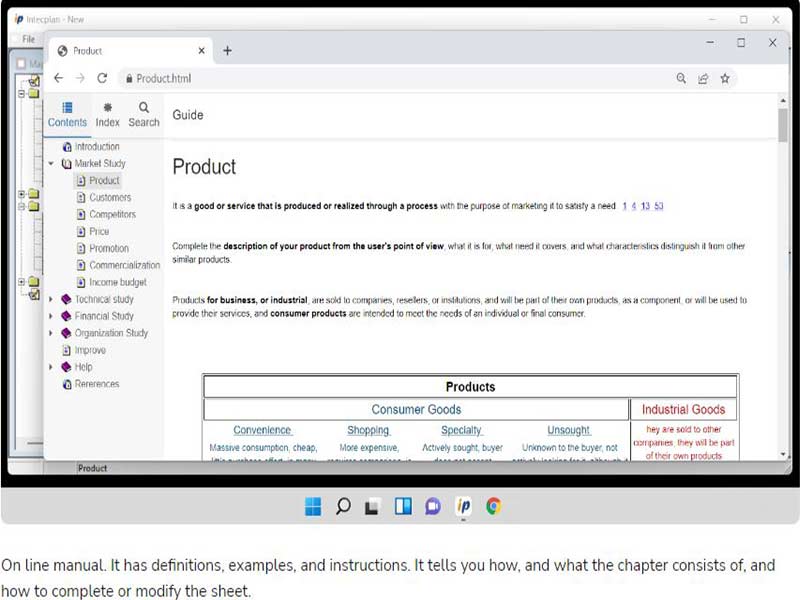Close the Product browser tab
Image resolution: width=800 pixels, height=600 pixels.
pyautogui.click(x=202, y=51)
